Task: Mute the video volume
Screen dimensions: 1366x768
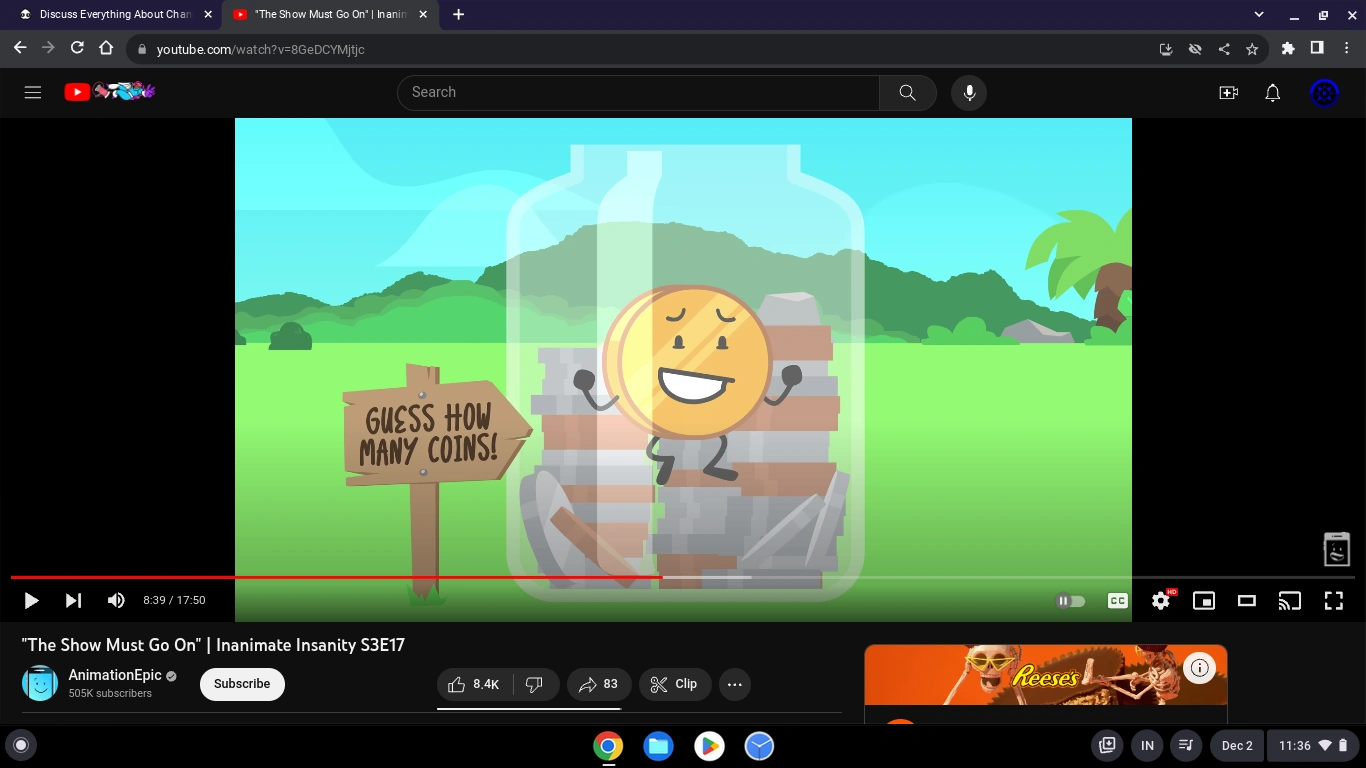Action: (116, 600)
